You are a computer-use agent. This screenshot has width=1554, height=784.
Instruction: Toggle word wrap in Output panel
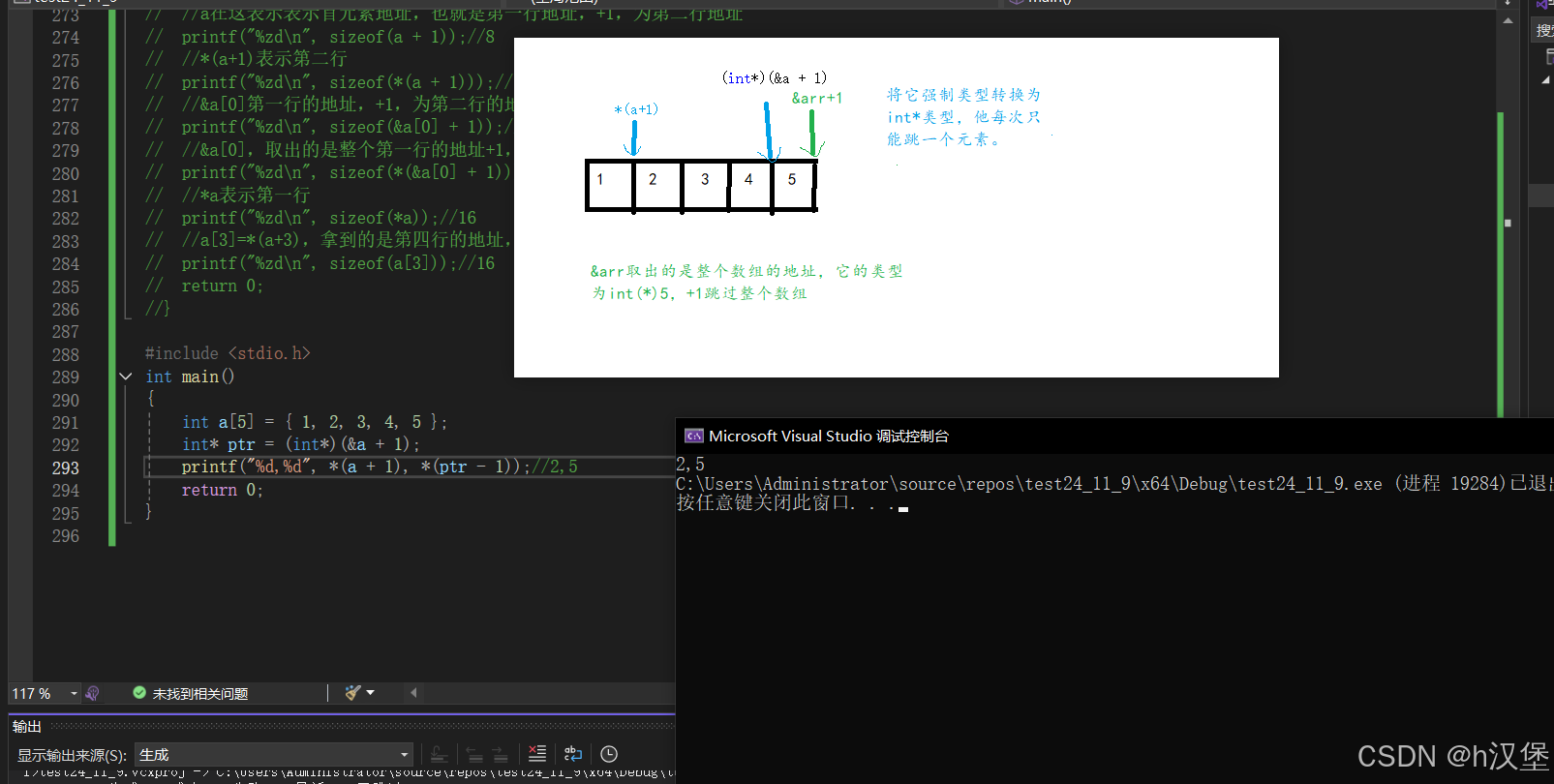[573, 754]
